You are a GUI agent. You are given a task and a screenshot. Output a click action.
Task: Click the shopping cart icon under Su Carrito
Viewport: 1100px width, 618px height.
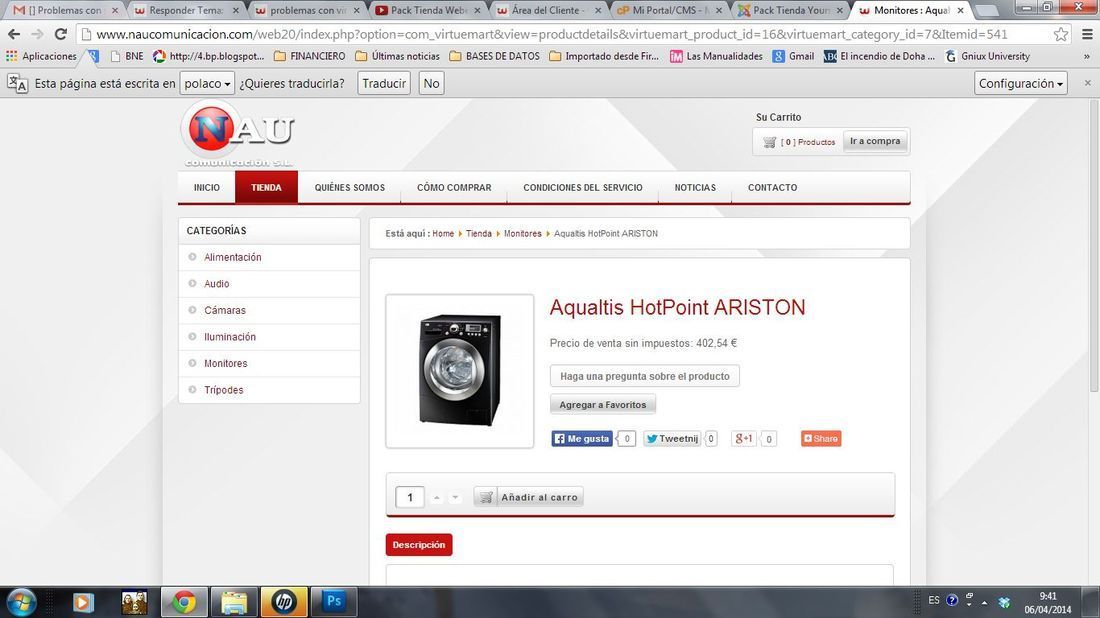click(770, 142)
